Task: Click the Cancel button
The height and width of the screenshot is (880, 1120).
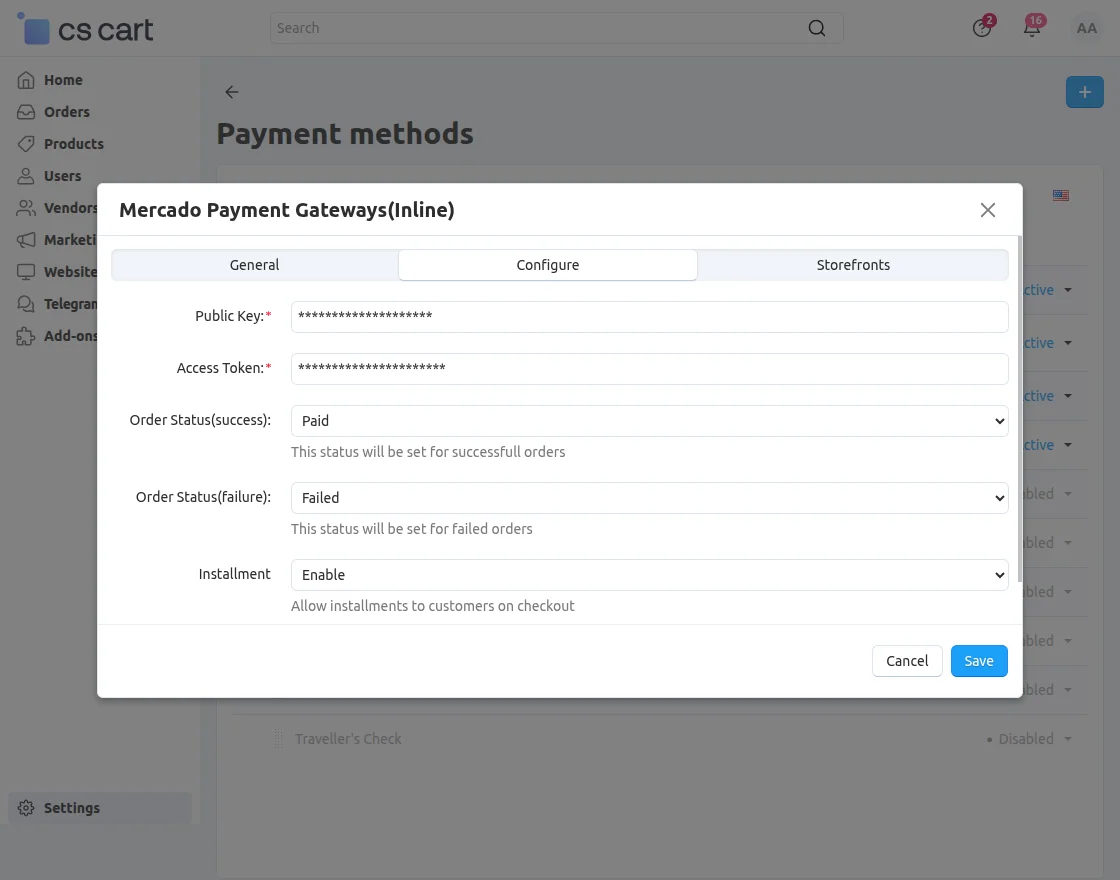Action: (907, 661)
